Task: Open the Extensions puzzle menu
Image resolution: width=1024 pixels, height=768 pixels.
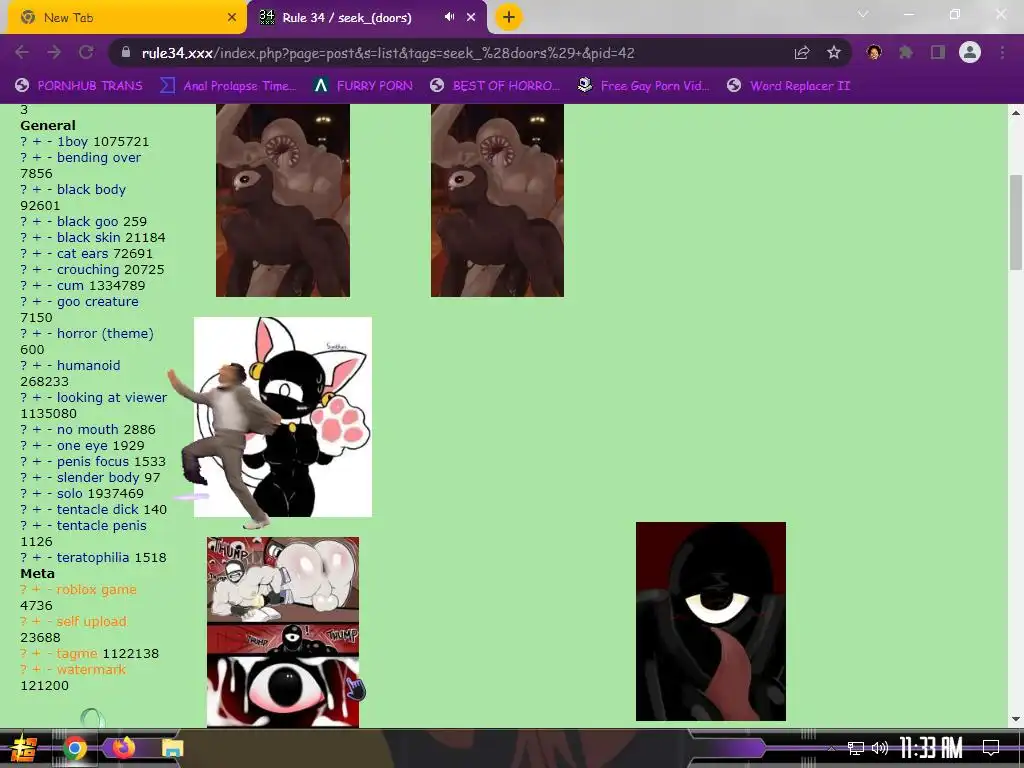Action: tap(906, 52)
